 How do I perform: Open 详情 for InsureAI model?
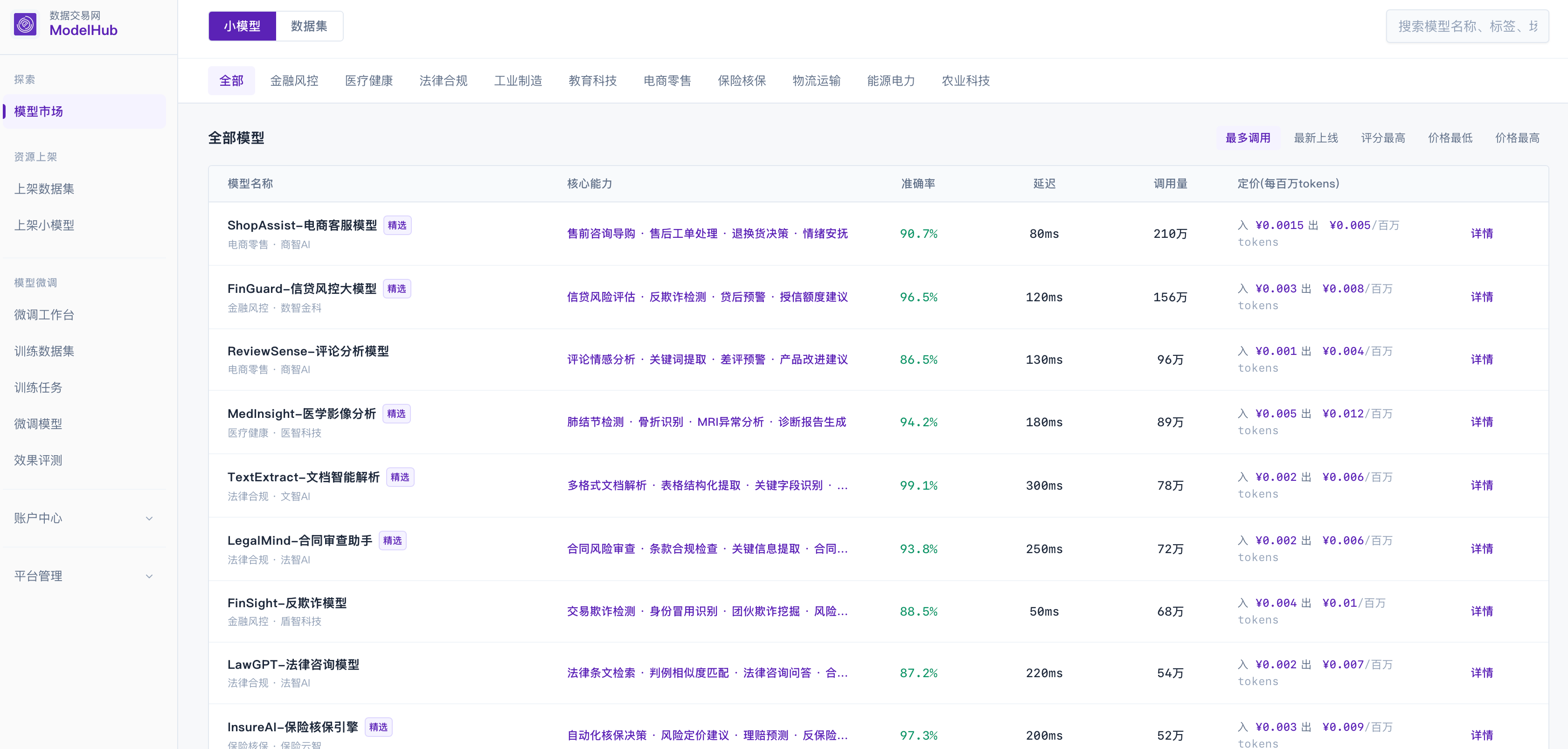tap(1482, 735)
